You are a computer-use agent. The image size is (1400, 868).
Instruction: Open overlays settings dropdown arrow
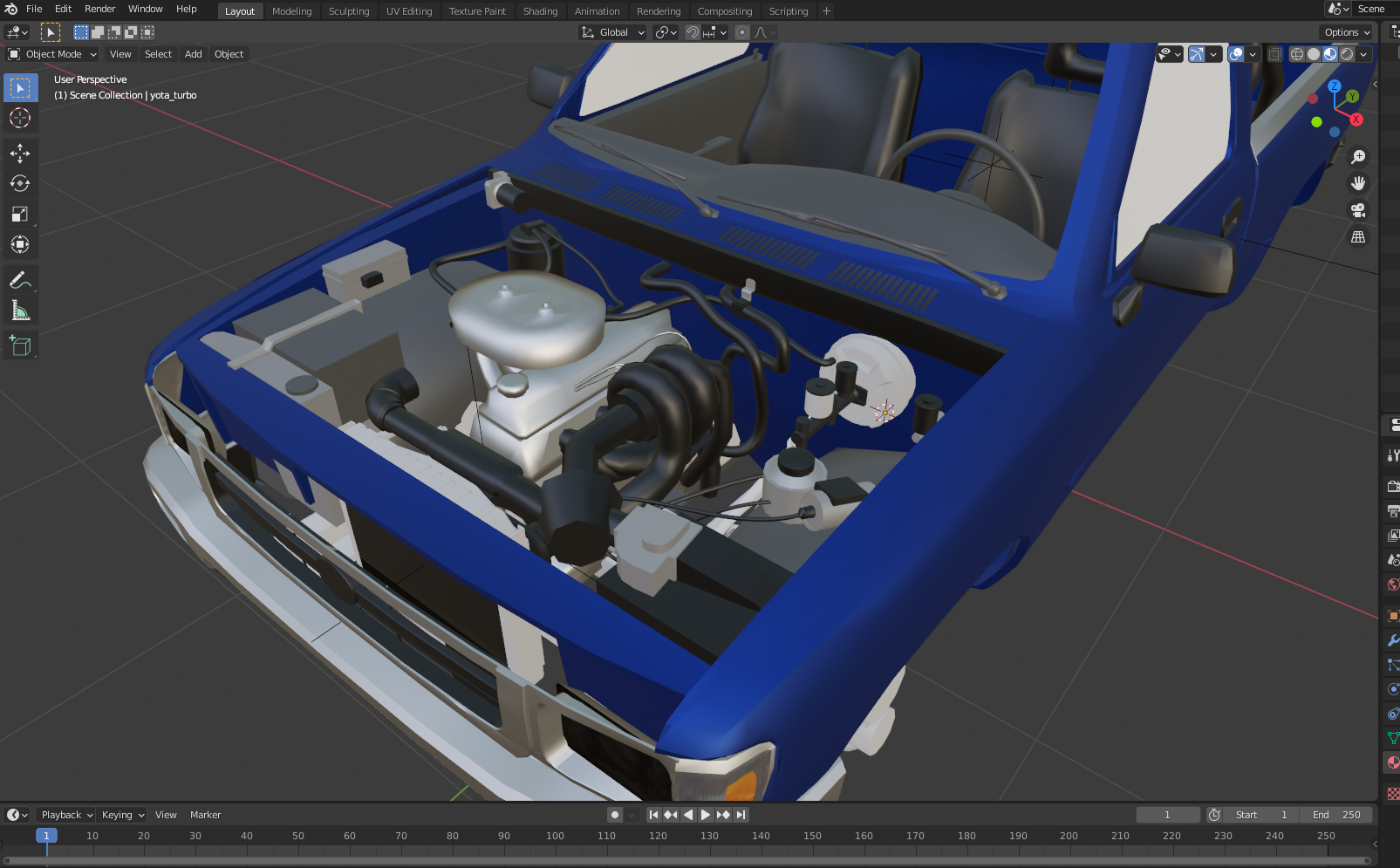[1253, 54]
